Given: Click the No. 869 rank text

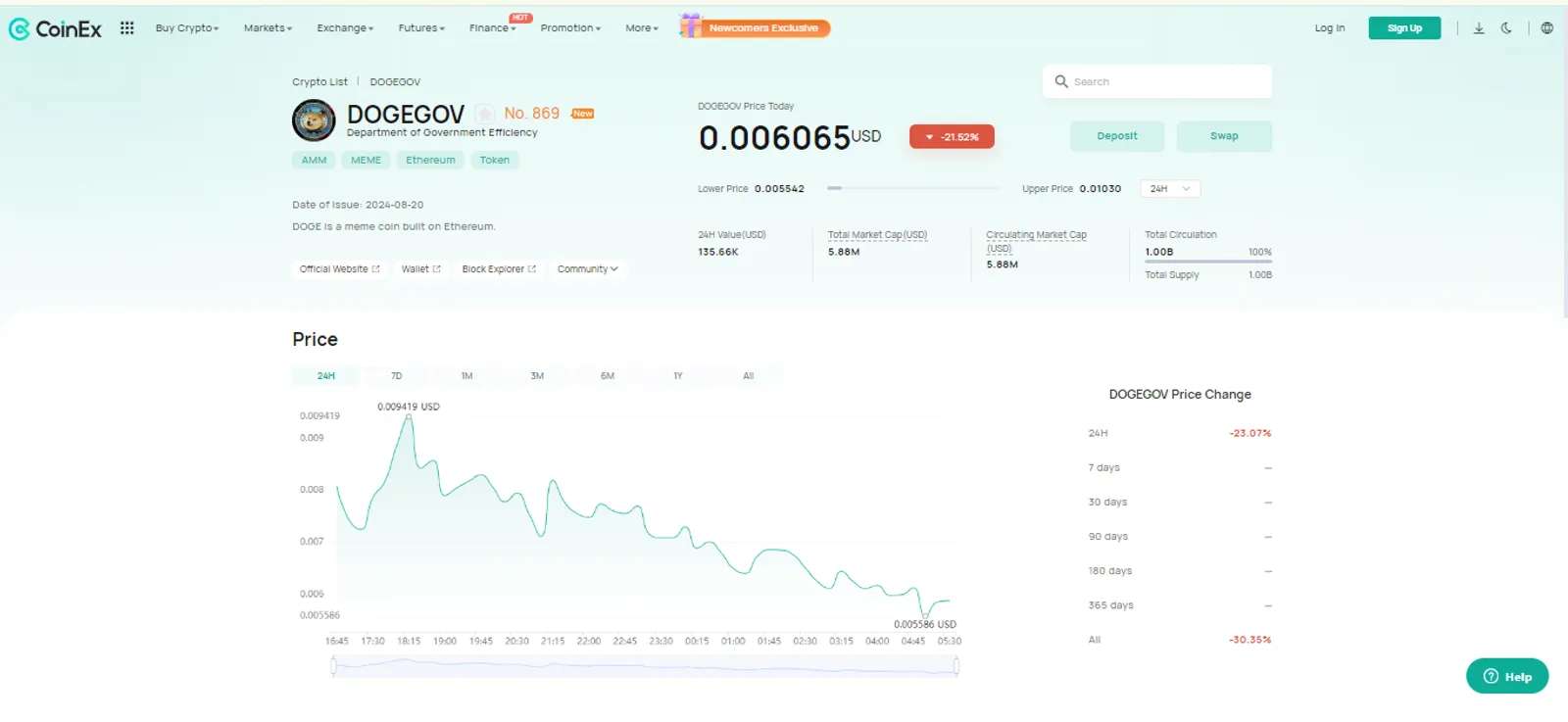Looking at the screenshot, I should 532,114.
